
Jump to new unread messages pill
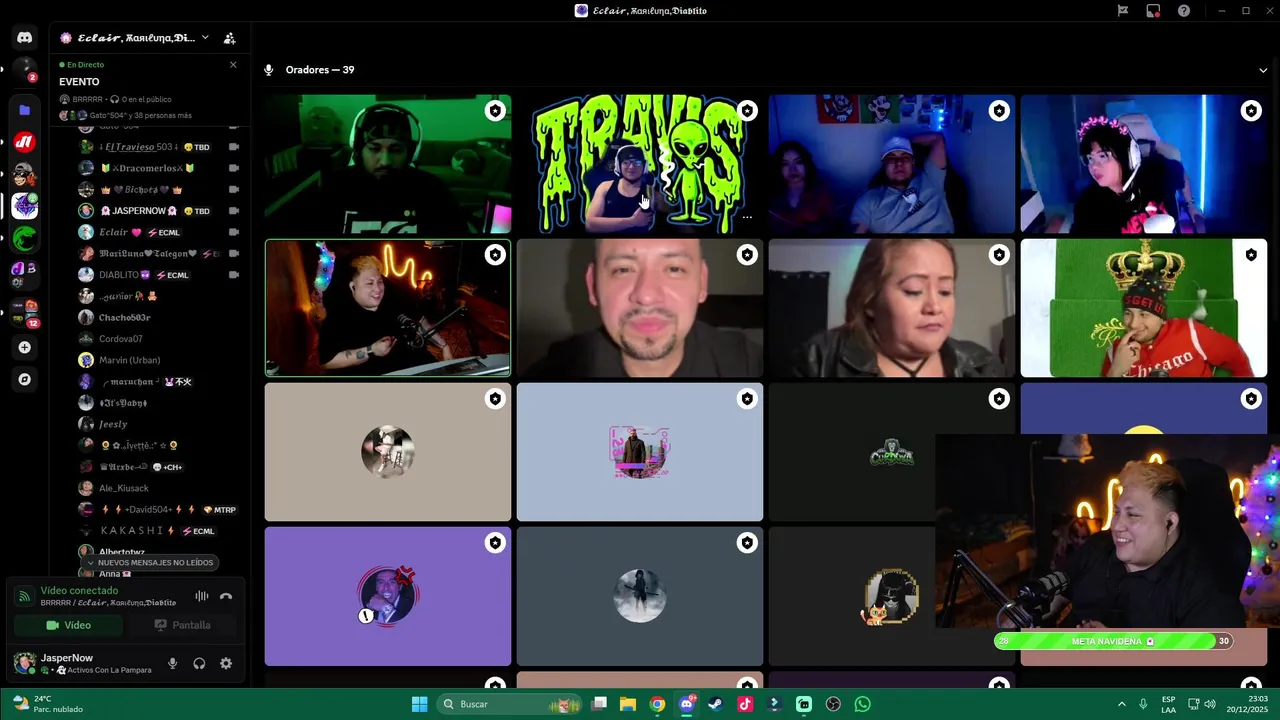click(150, 563)
